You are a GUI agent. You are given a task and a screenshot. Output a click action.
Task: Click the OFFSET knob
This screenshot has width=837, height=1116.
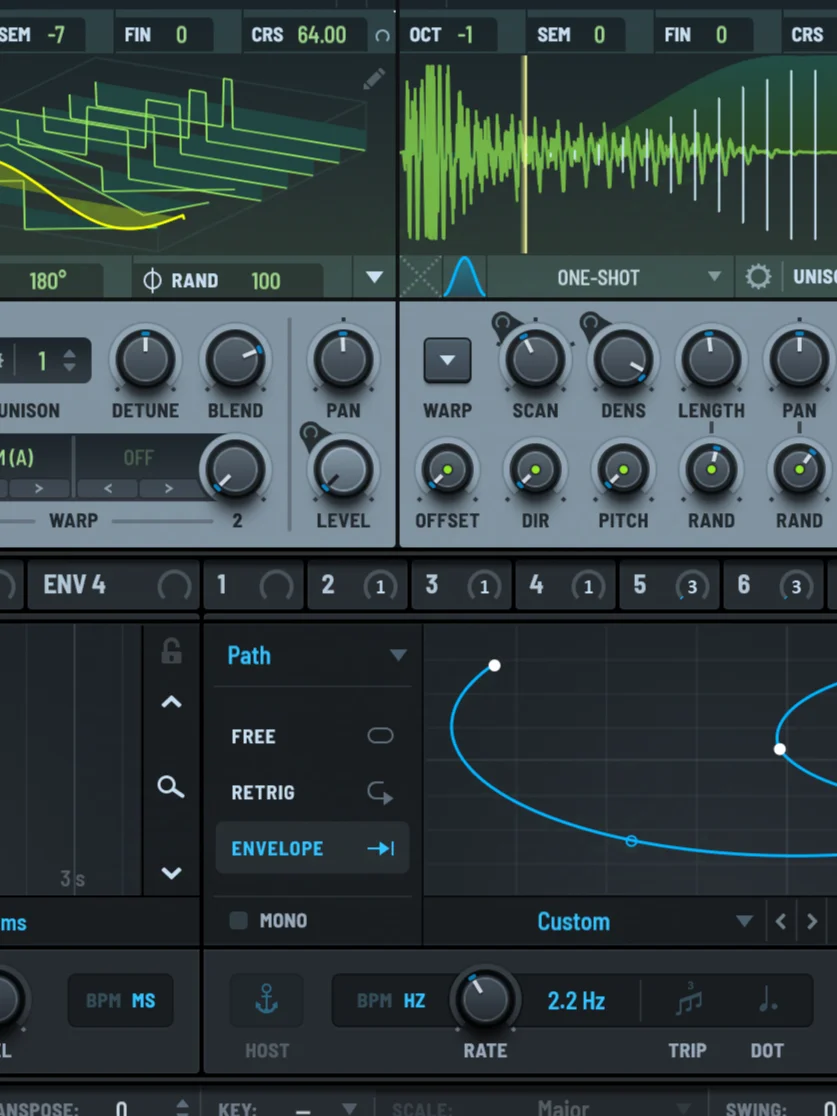point(447,470)
